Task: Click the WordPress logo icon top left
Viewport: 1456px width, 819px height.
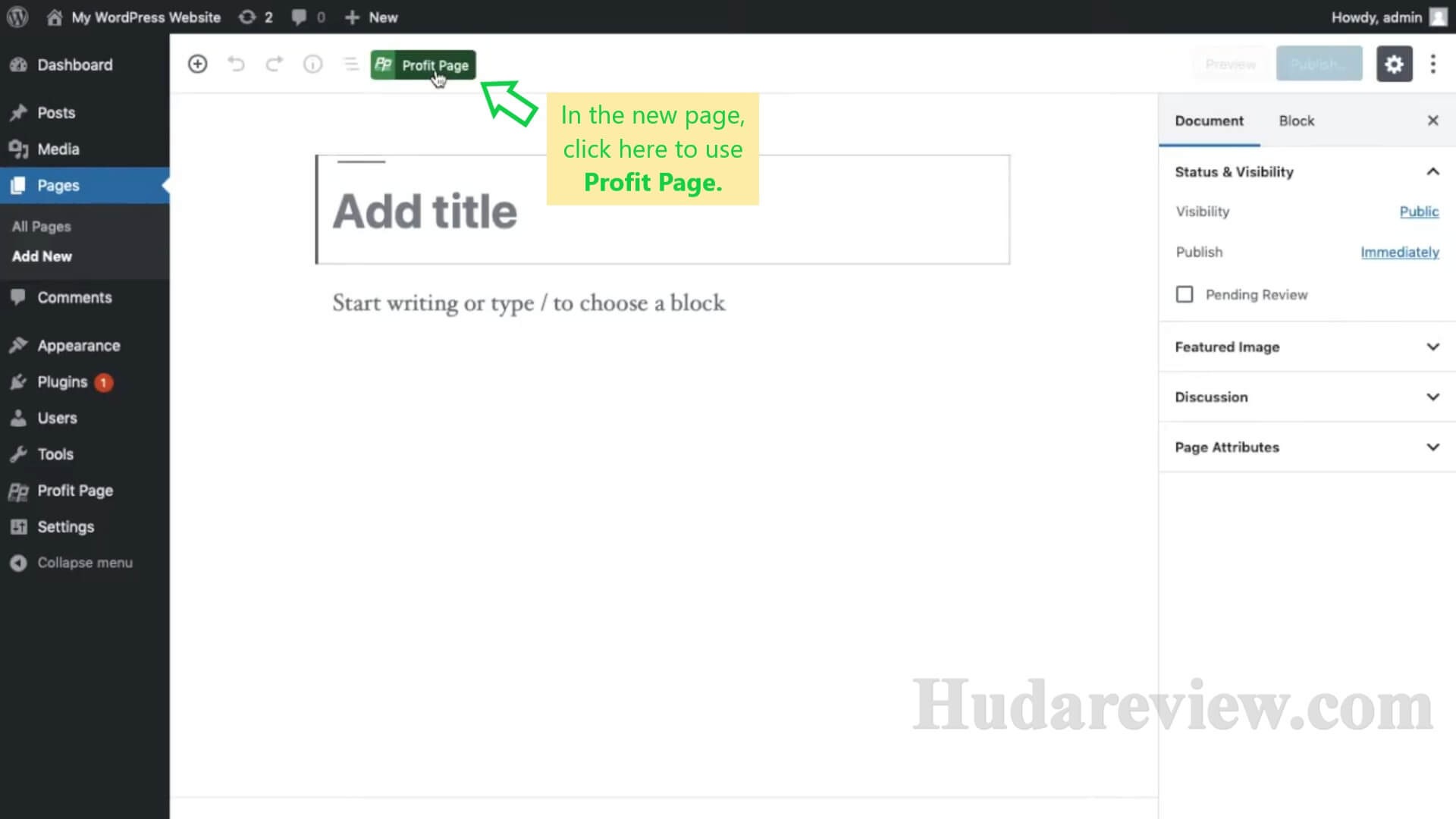Action: pos(17,17)
